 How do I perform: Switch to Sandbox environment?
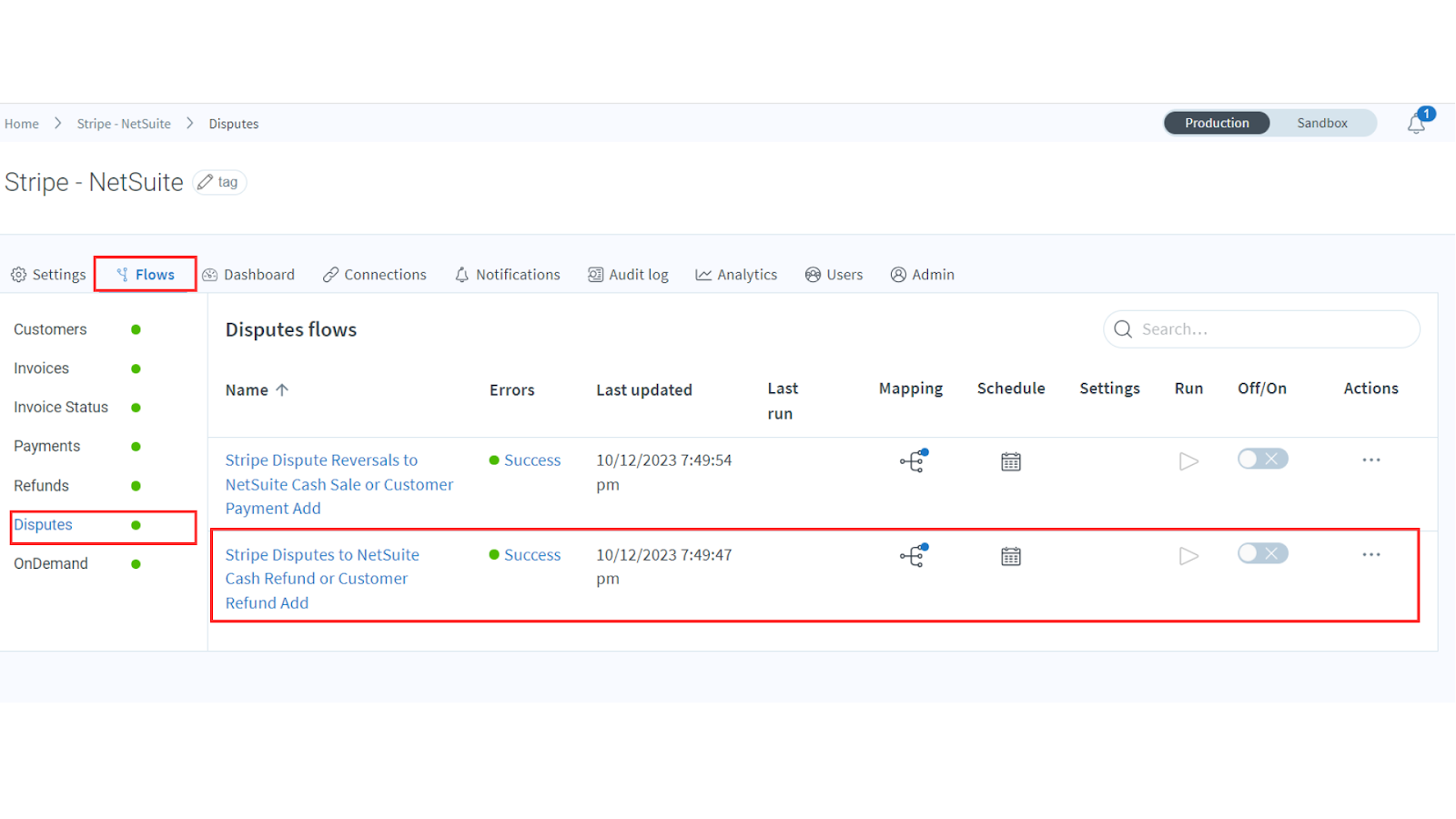tap(1322, 123)
